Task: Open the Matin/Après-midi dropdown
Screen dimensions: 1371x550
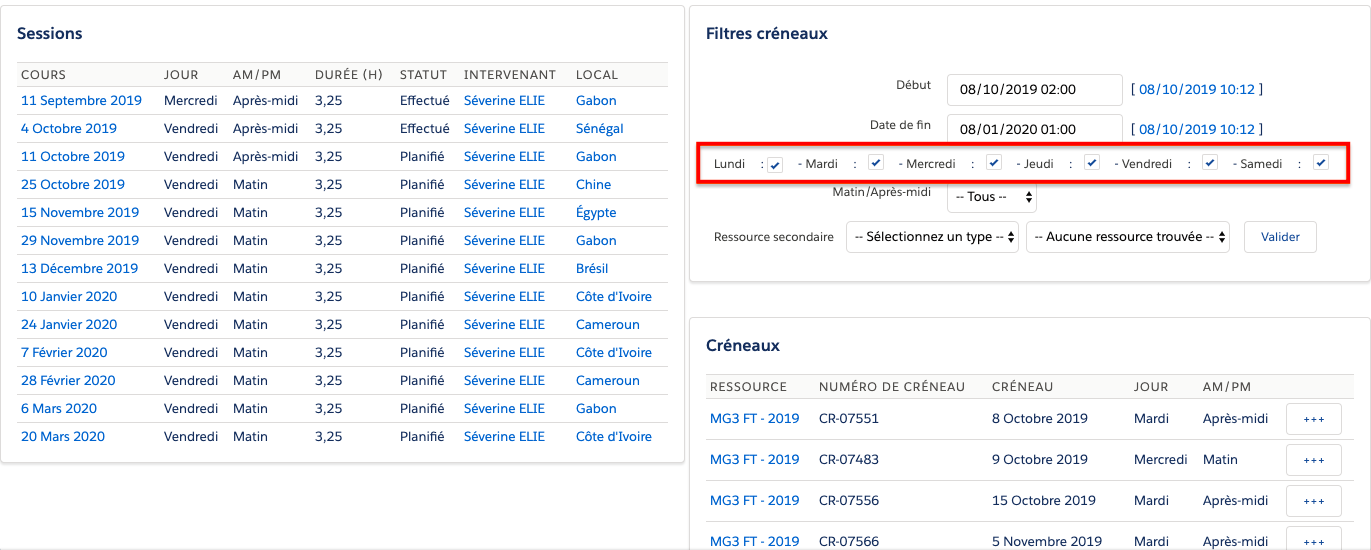Action: tap(991, 197)
